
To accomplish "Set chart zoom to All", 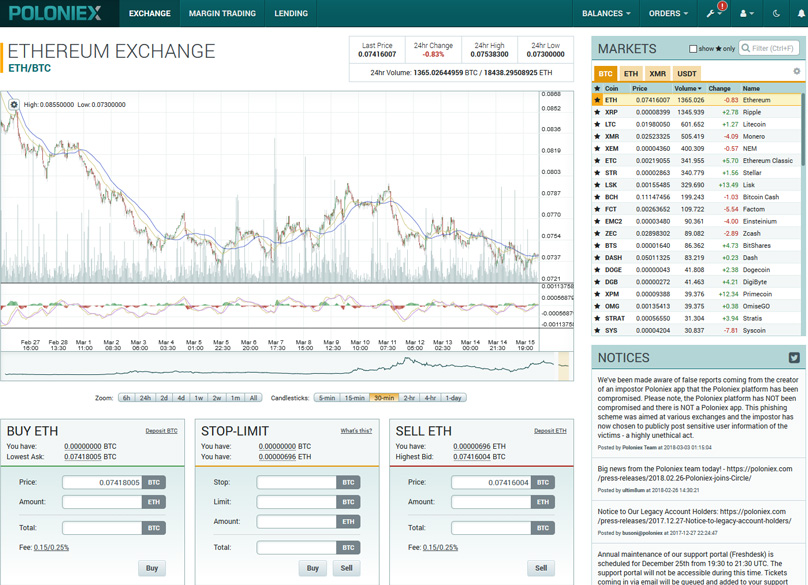I will click(253, 398).
